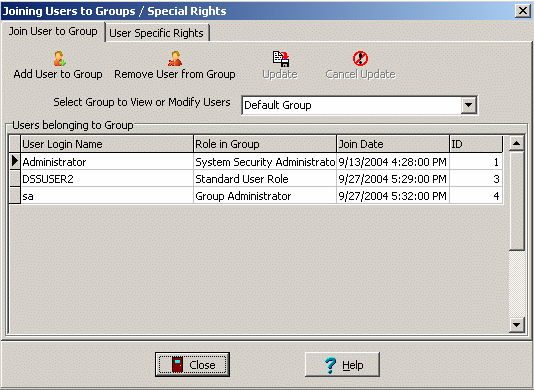Click the red door icon on Close
Screen dimensions: 534x390
tap(177, 365)
